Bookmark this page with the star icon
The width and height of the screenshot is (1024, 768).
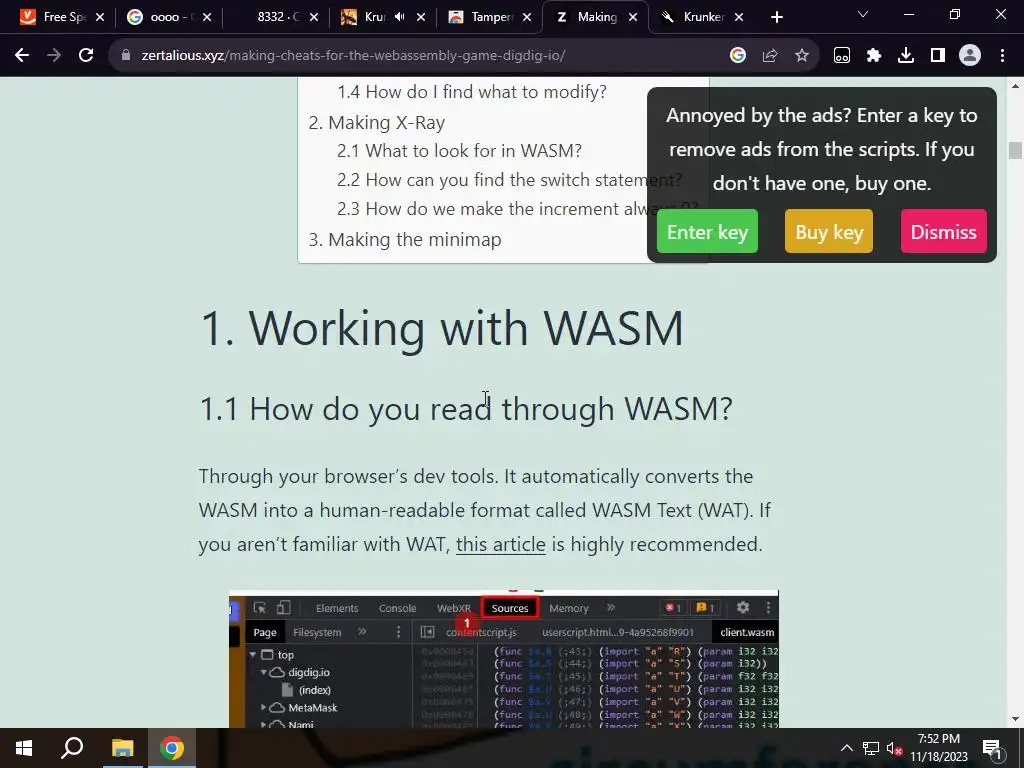(x=802, y=56)
